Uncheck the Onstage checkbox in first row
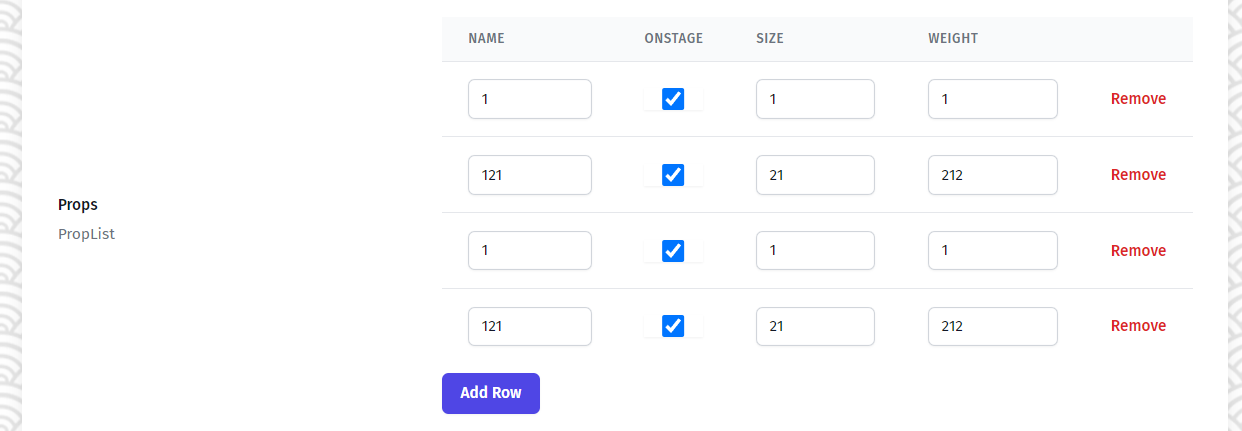The height and width of the screenshot is (431, 1242). pyautogui.click(x=673, y=99)
